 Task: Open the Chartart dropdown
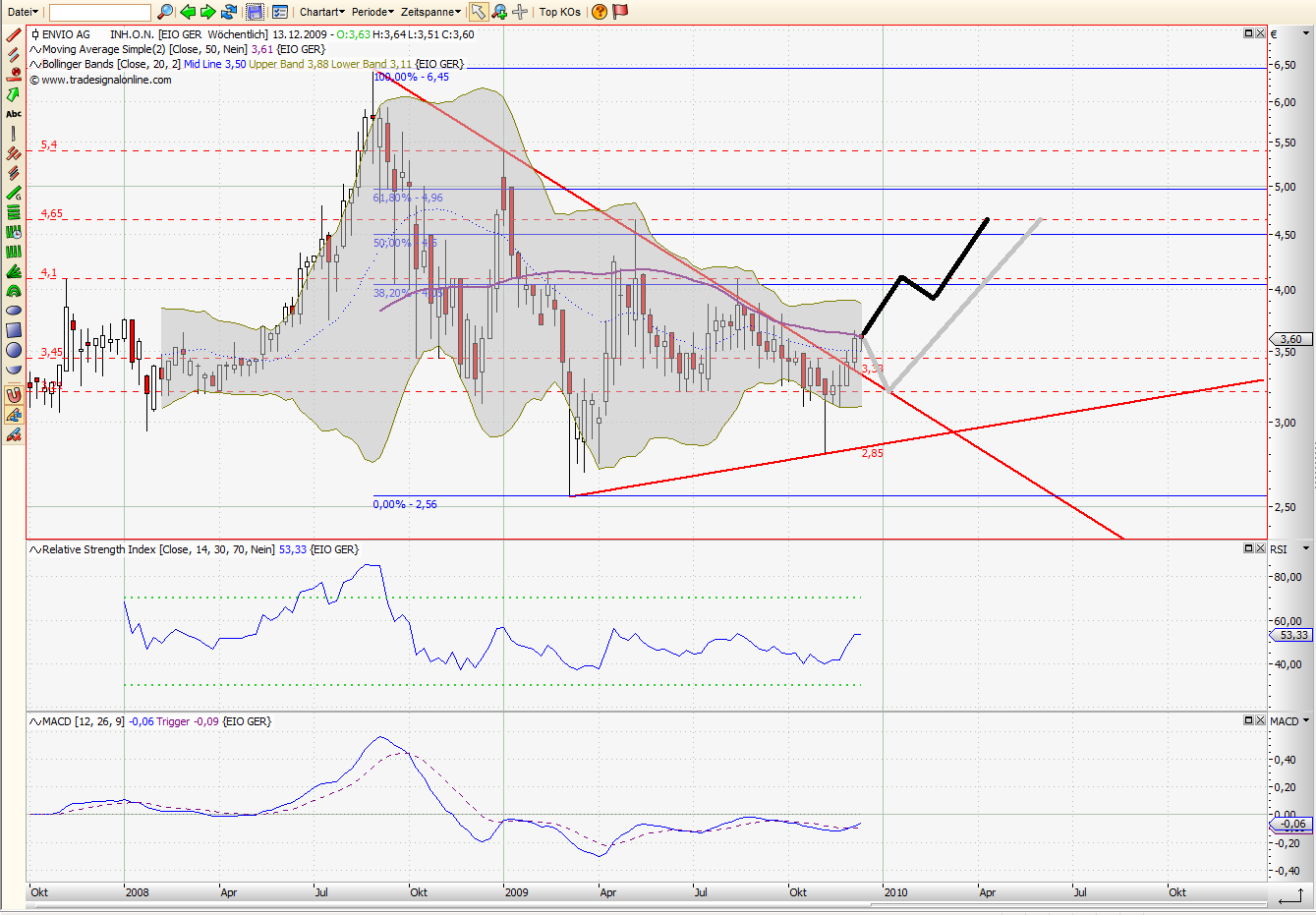tap(321, 12)
